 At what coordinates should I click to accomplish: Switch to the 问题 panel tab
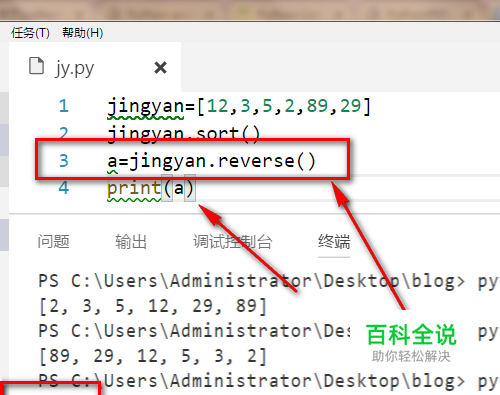53,241
